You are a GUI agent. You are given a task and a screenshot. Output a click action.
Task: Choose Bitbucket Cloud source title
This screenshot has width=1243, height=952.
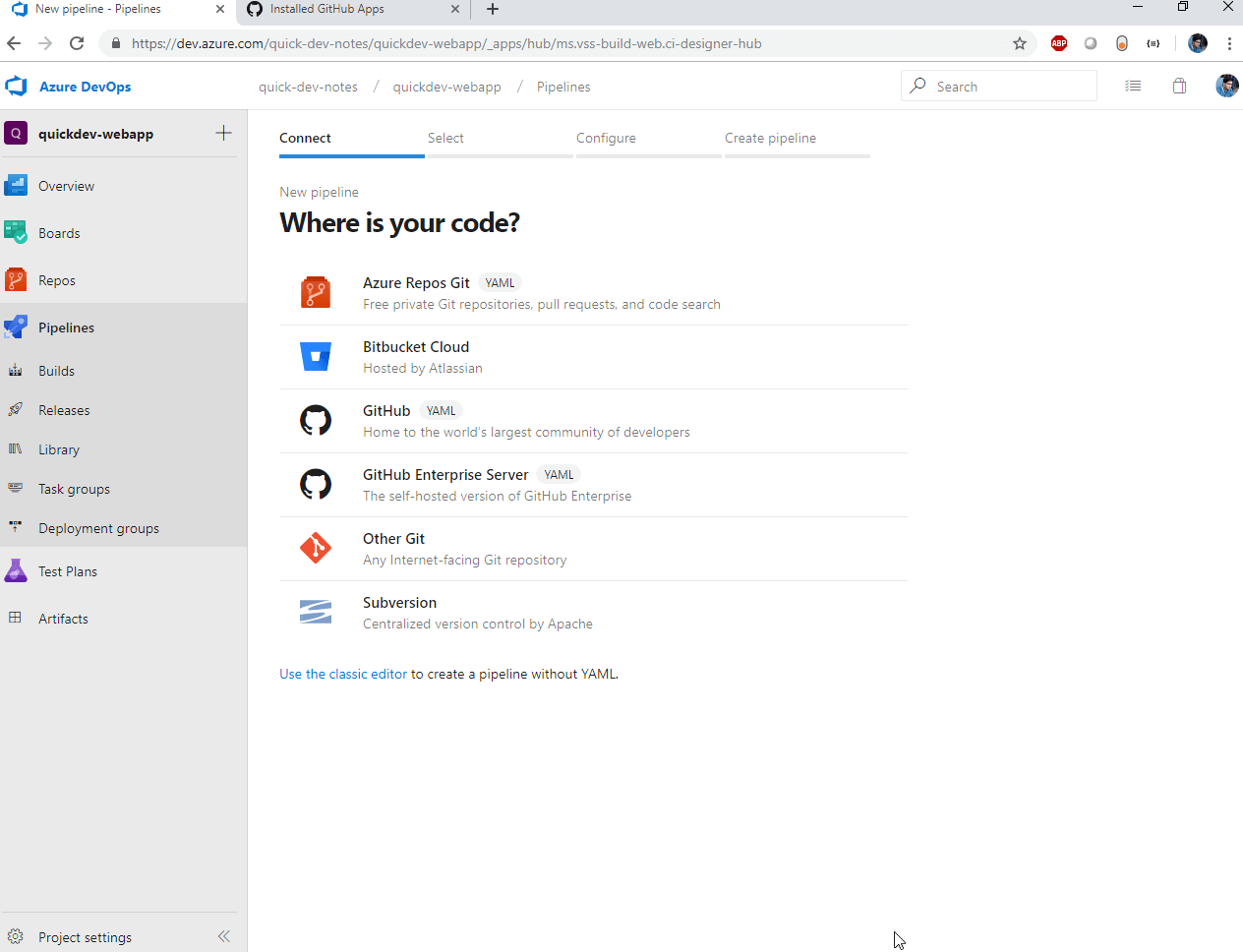[x=416, y=346]
